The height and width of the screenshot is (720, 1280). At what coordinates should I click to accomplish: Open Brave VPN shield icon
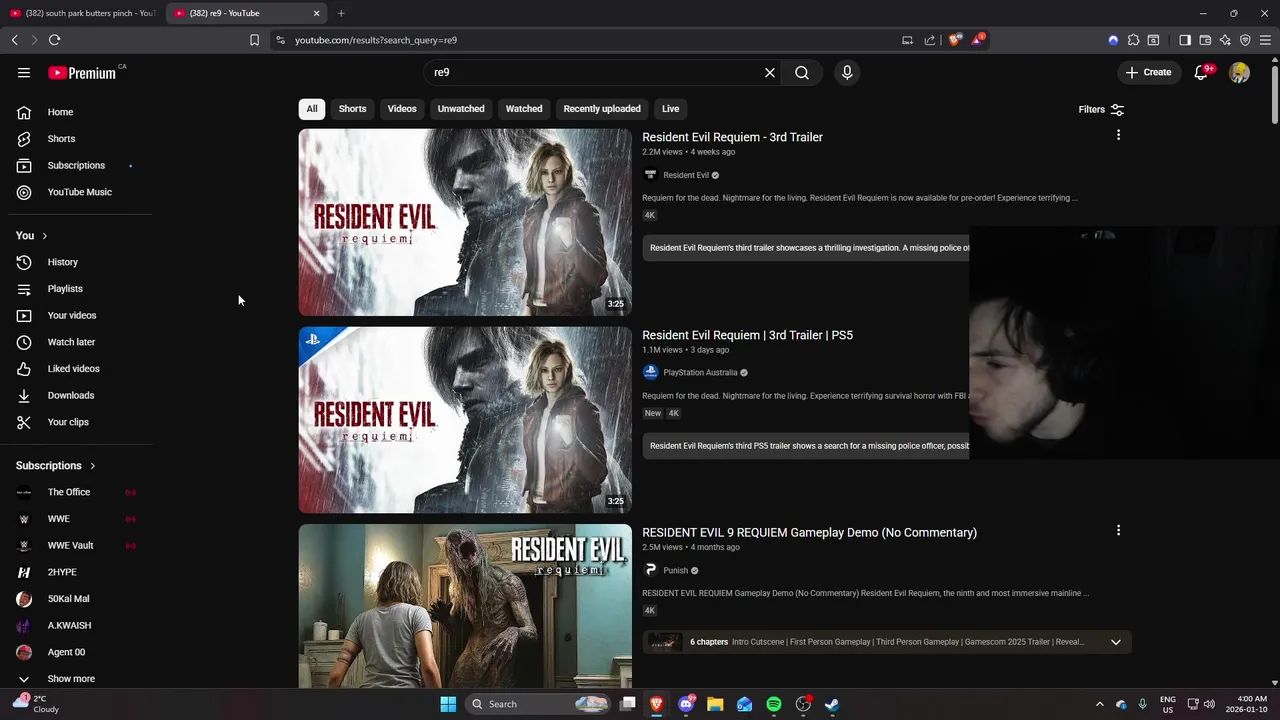point(1245,40)
